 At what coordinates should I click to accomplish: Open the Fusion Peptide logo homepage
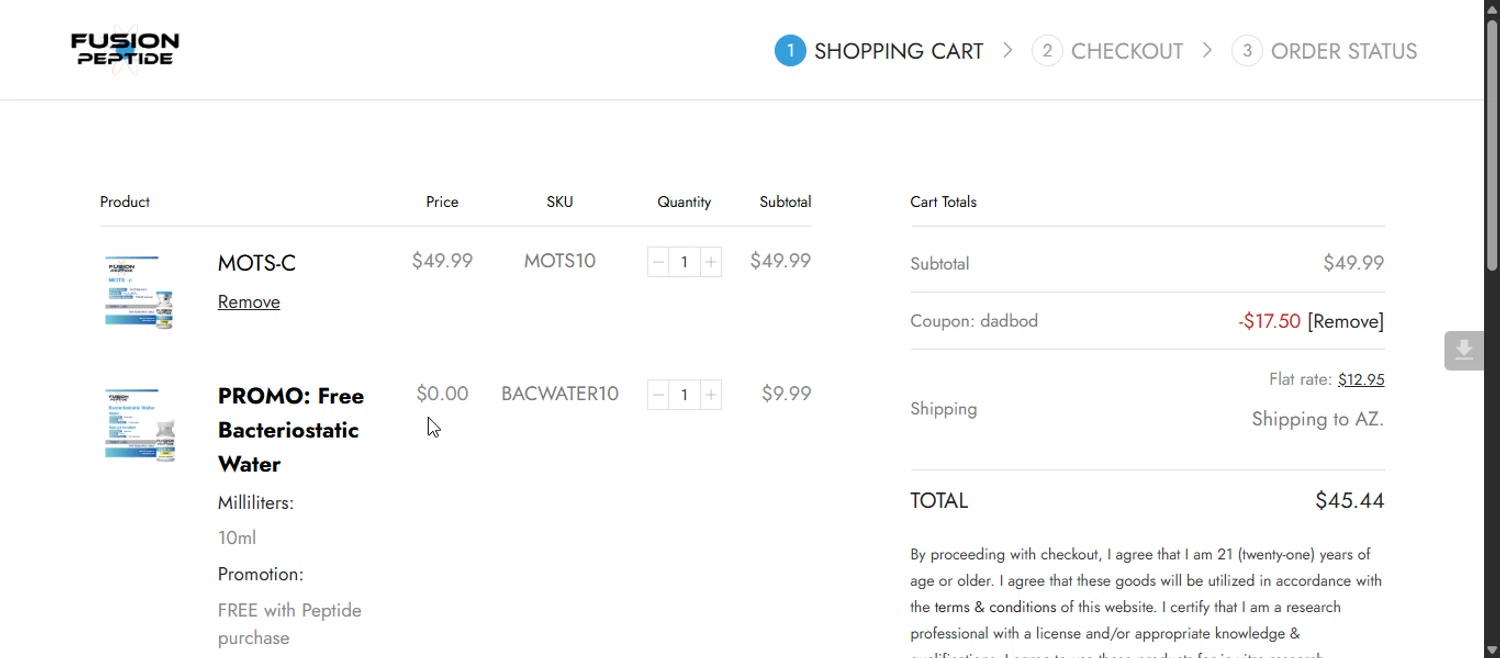click(125, 49)
